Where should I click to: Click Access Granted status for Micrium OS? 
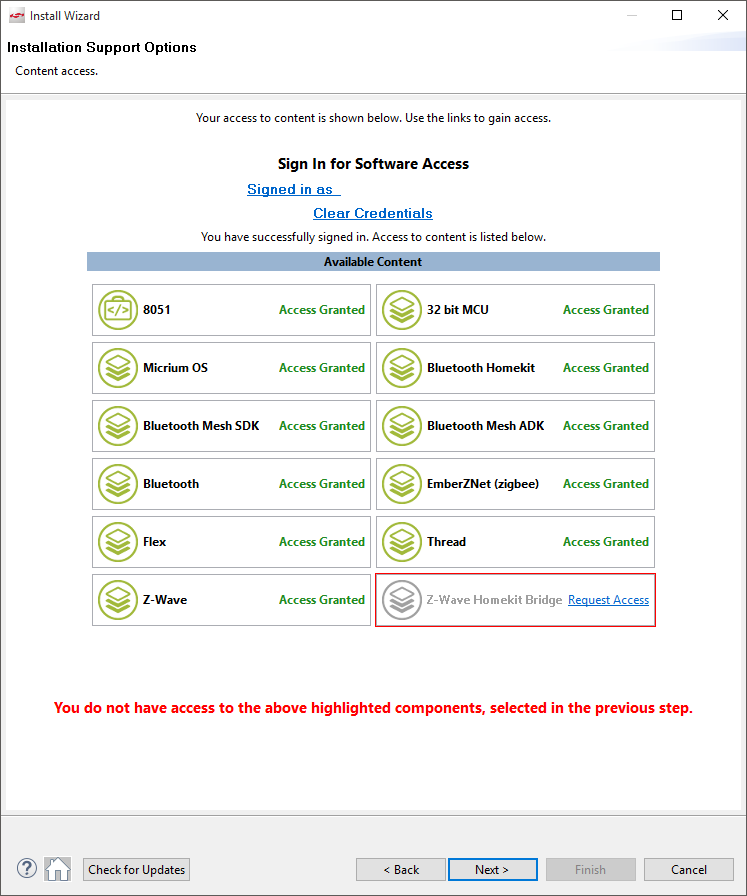[x=322, y=368]
